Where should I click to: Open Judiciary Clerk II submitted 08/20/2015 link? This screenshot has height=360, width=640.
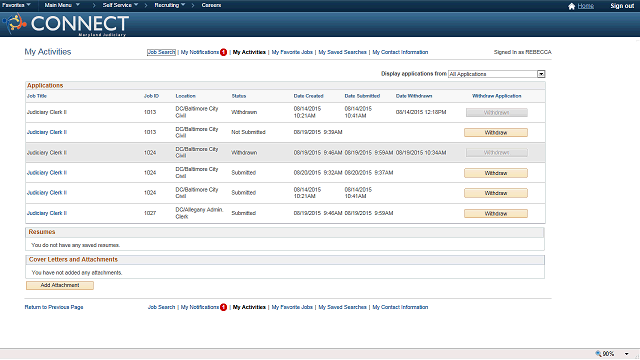point(47,173)
